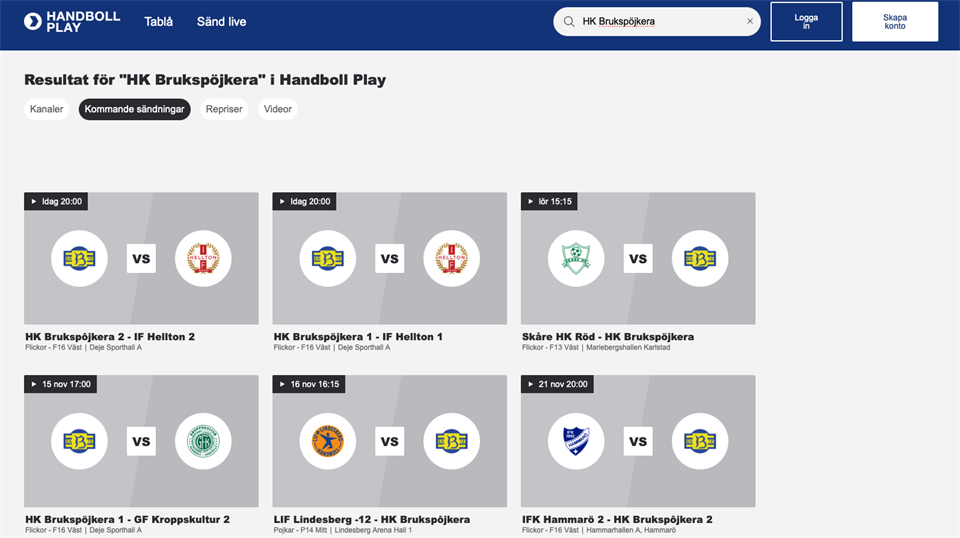The width and height of the screenshot is (960, 538).
Task: Click Skåre HK green team logo
Action: pyautogui.click(x=576, y=259)
